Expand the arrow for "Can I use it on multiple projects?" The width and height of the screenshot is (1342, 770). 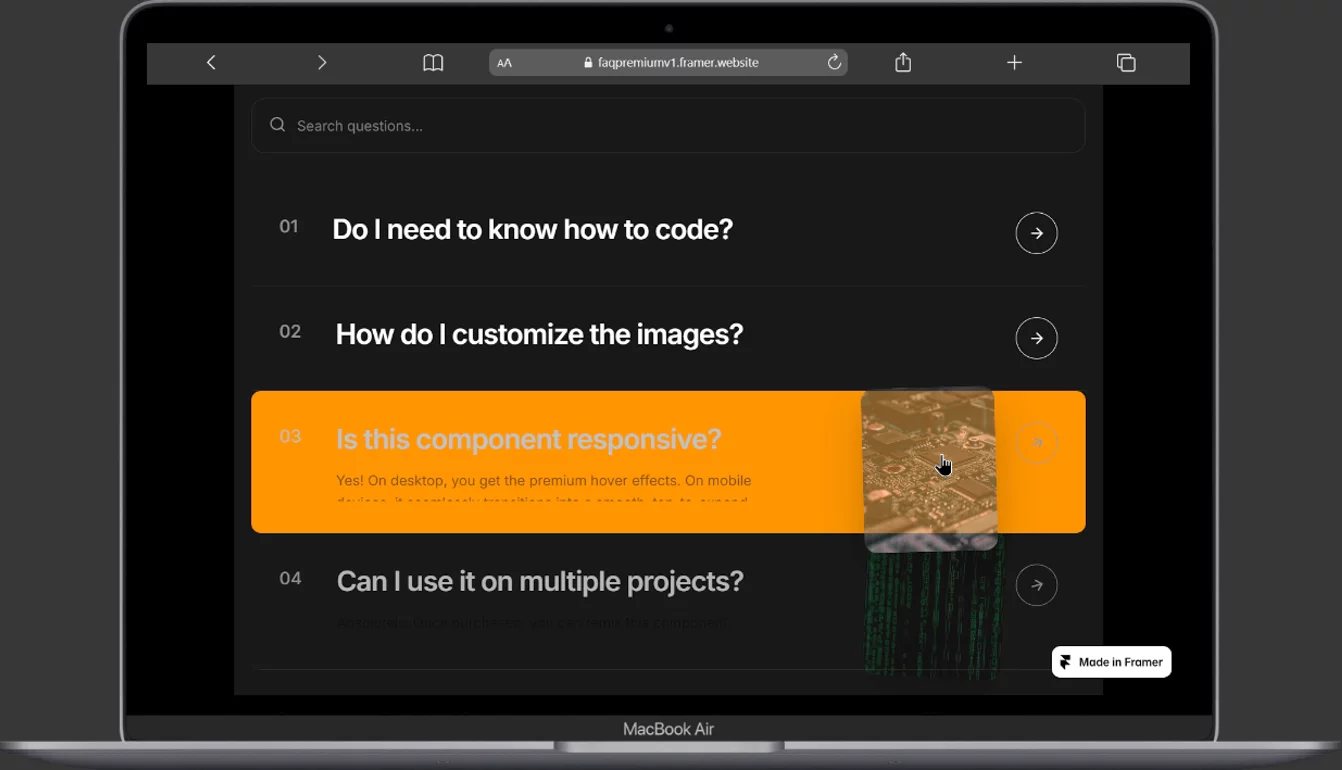tap(1037, 585)
